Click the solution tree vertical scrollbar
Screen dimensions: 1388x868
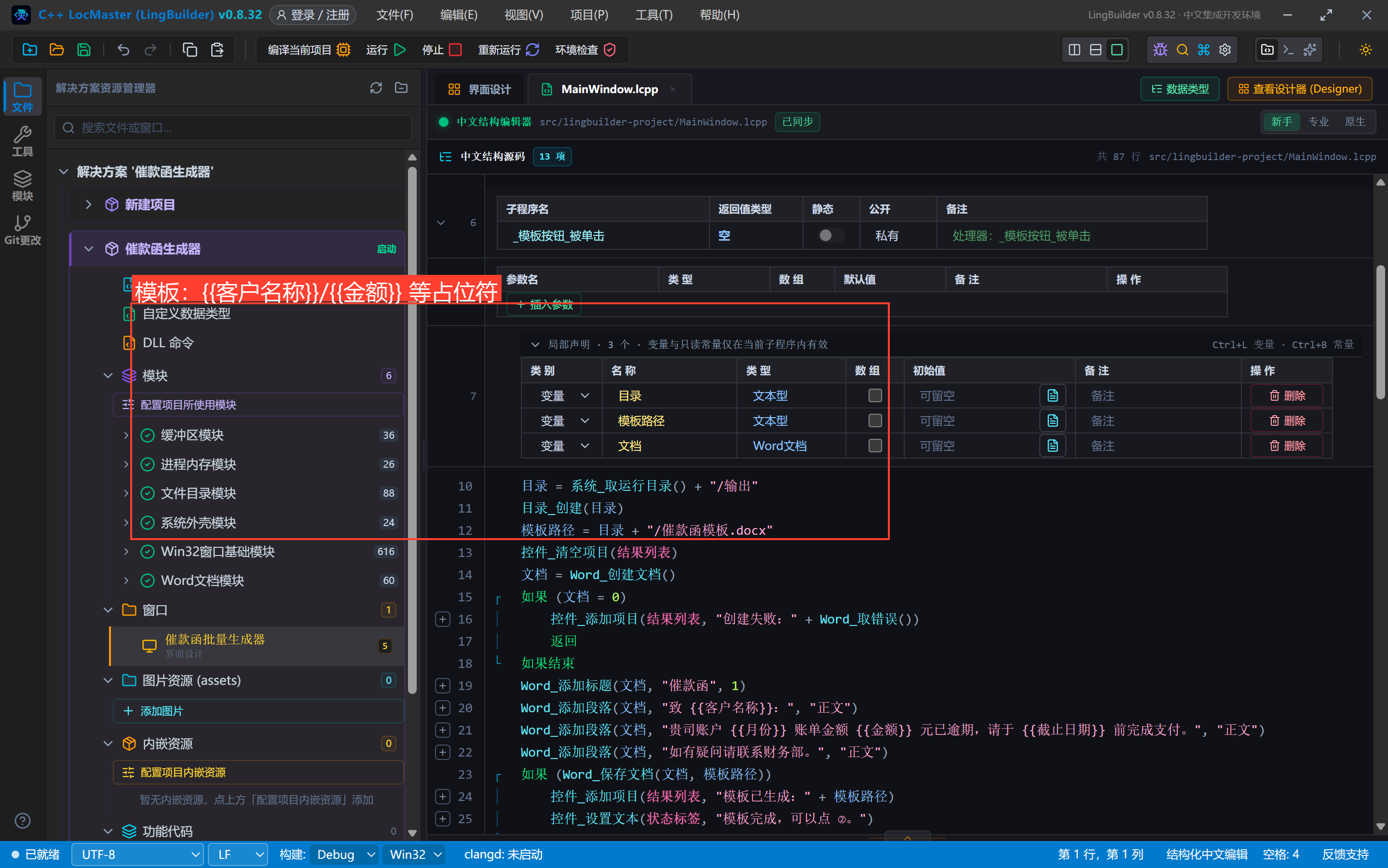[x=412, y=431]
